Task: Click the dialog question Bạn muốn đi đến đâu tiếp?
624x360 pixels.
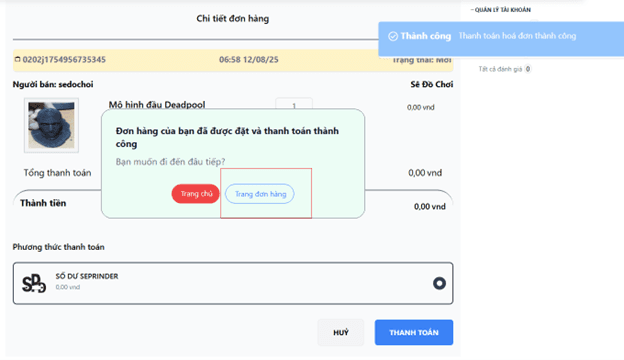Action: [x=170, y=162]
